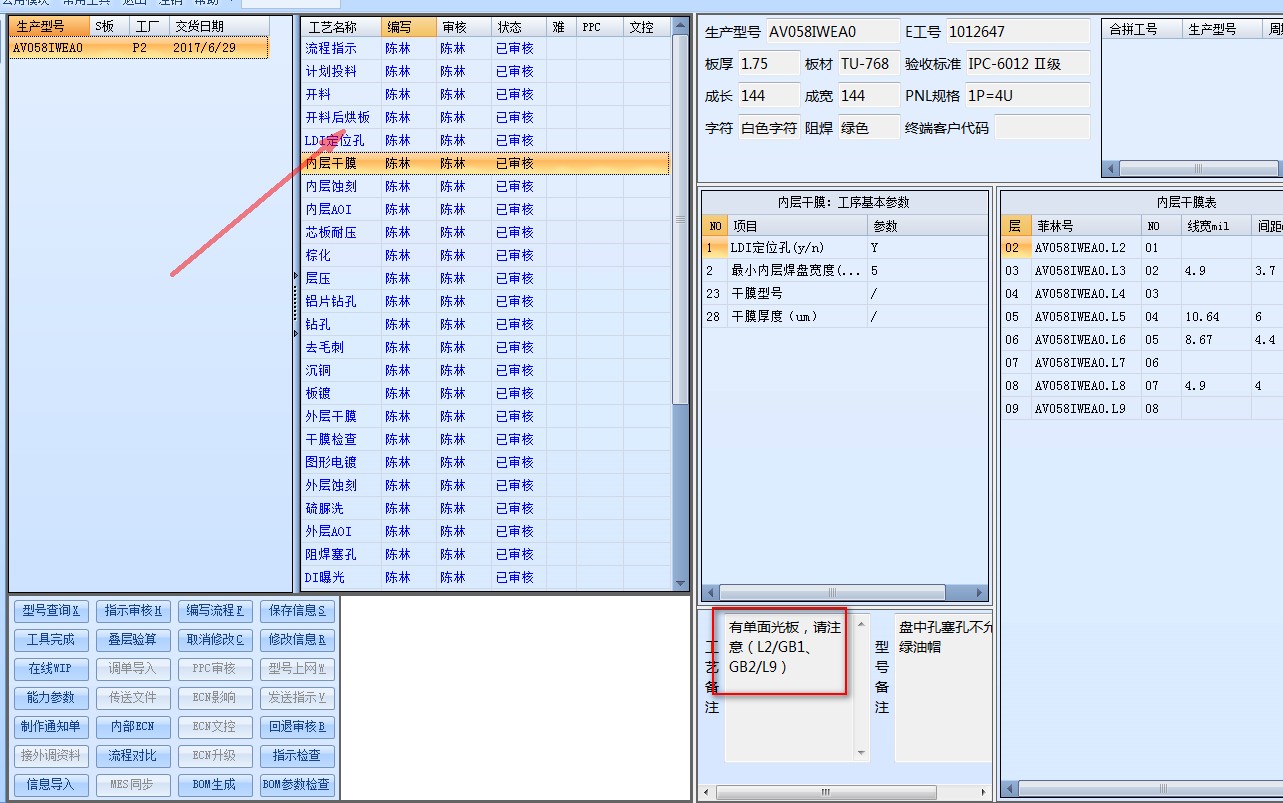Save with the 保存信息S button
Screen dimensions: 1283x803
[x=297, y=611]
